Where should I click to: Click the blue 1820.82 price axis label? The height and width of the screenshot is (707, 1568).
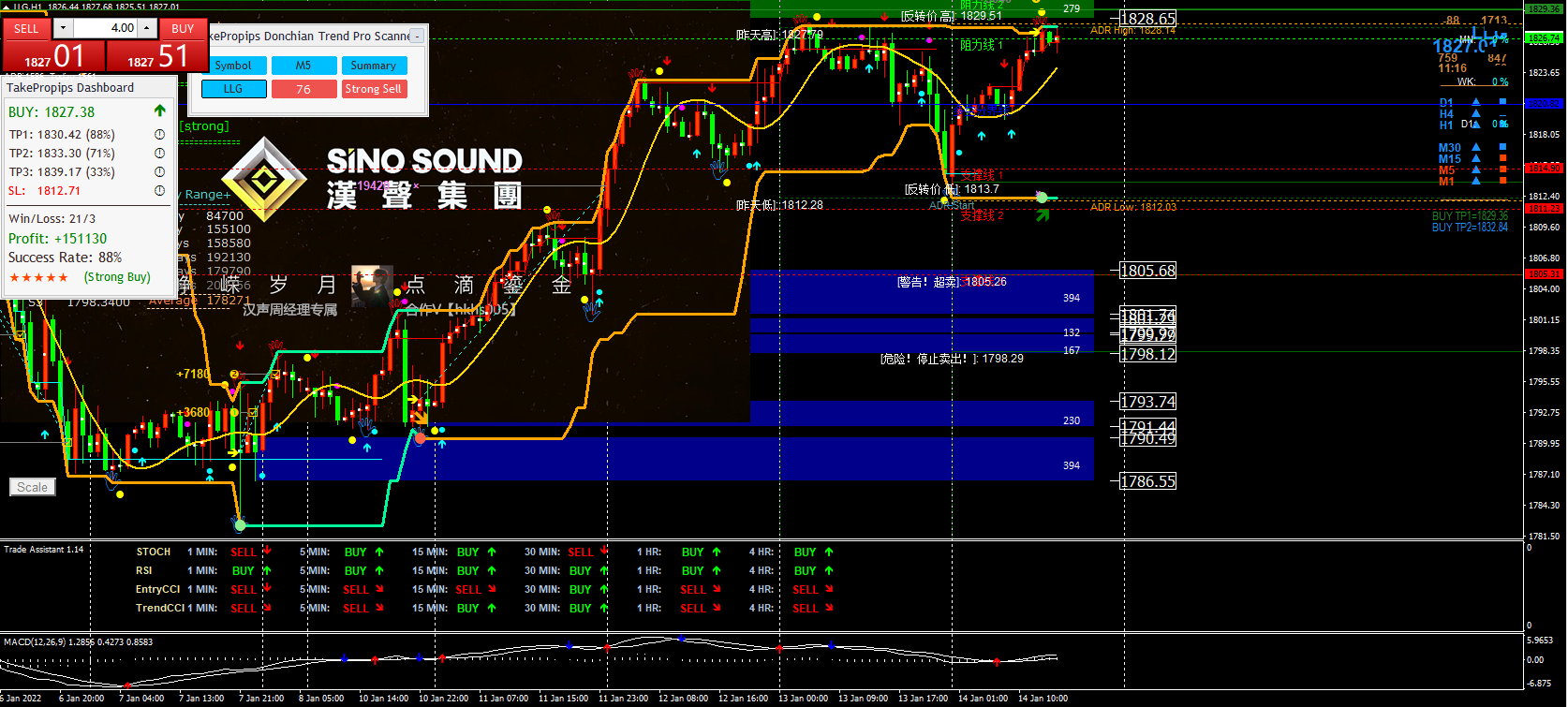(1545, 104)
